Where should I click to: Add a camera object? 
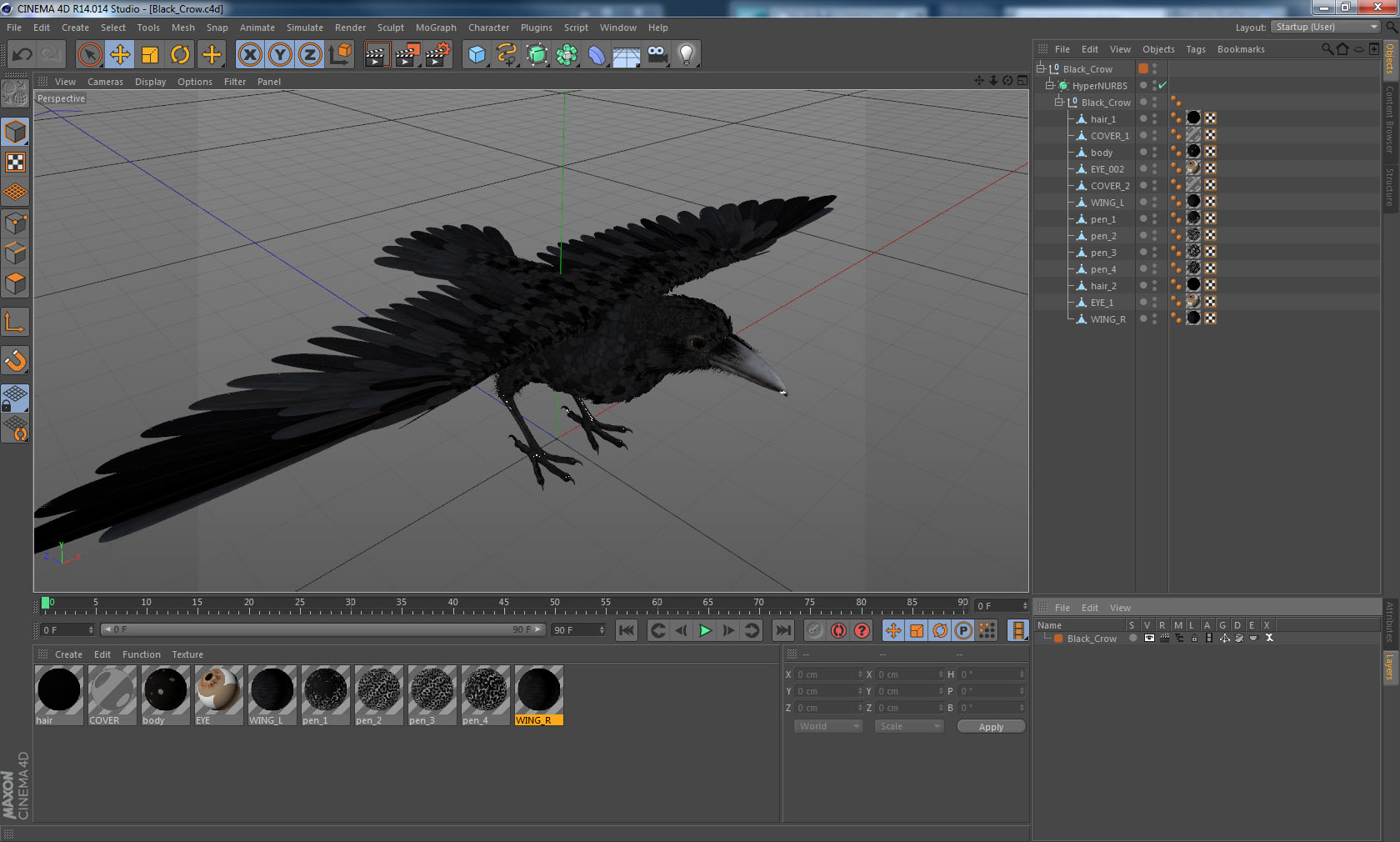tap(657, 55)
